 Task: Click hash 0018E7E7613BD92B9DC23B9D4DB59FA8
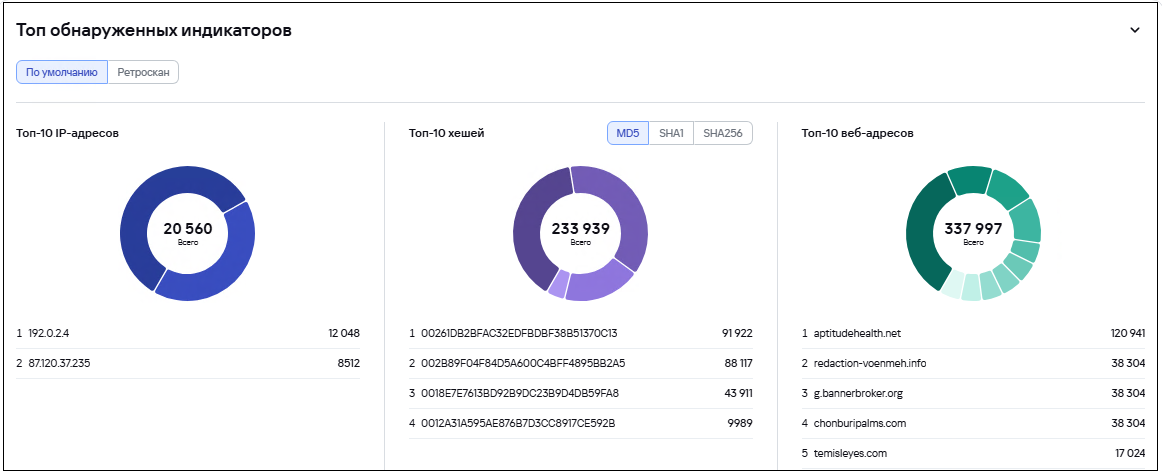point(519,393)
